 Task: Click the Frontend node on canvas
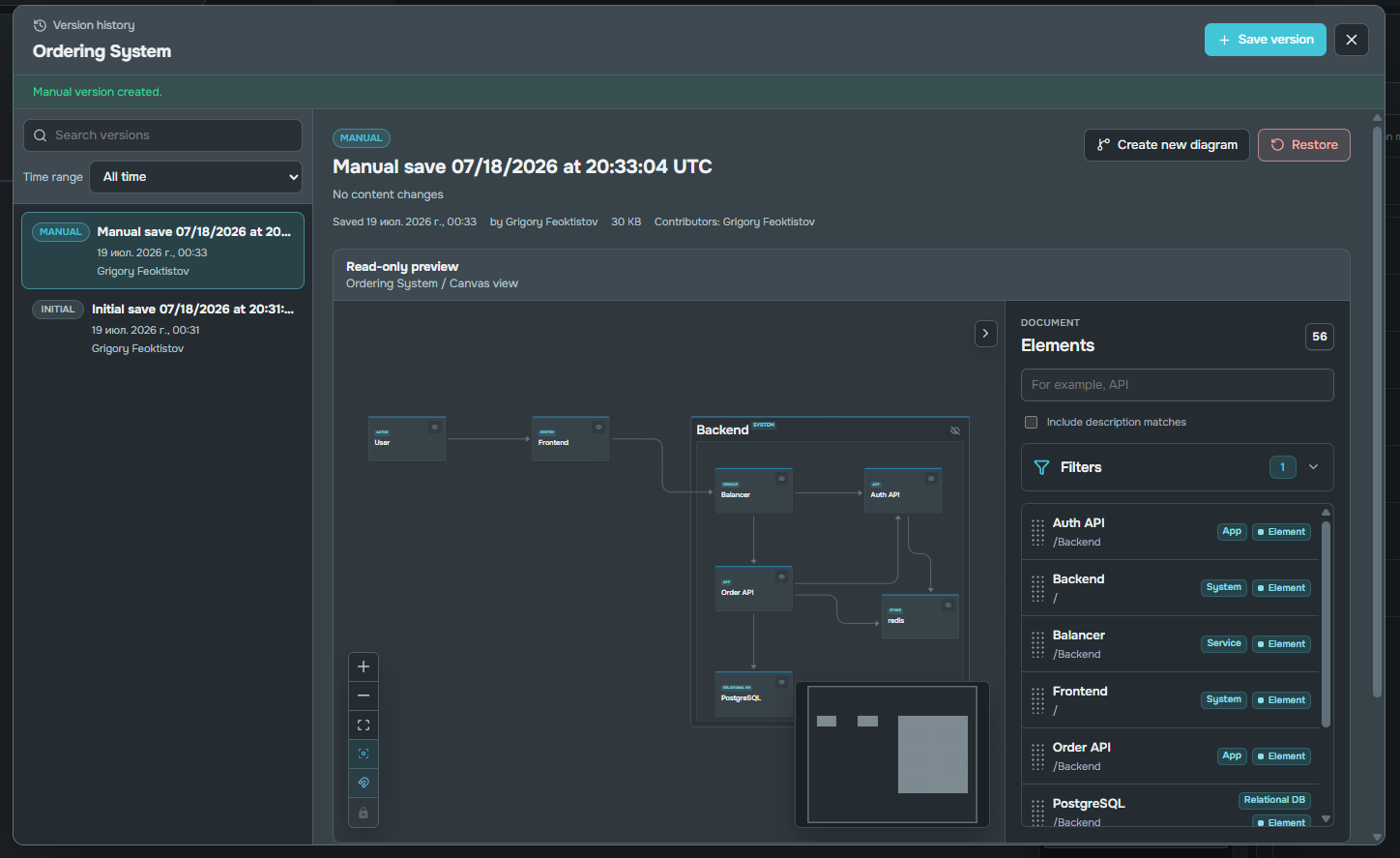(x=570, y=439)
